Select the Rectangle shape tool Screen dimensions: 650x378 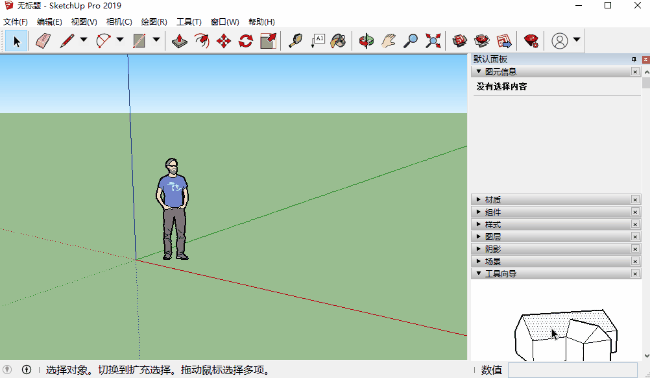point(139,41)
